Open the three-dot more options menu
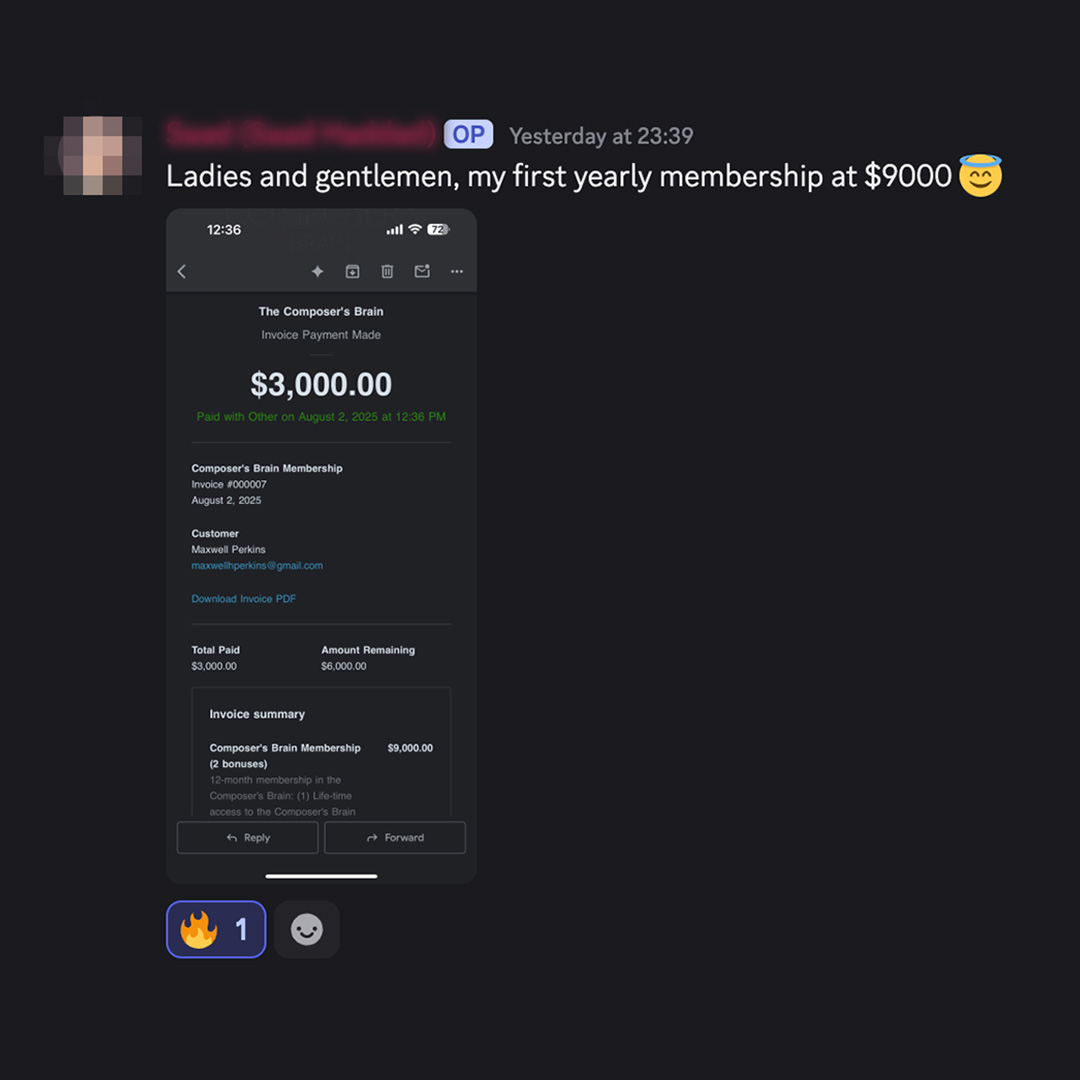Image resolution: width=1080 pixels, height=1080 pixels. point(457,271)
